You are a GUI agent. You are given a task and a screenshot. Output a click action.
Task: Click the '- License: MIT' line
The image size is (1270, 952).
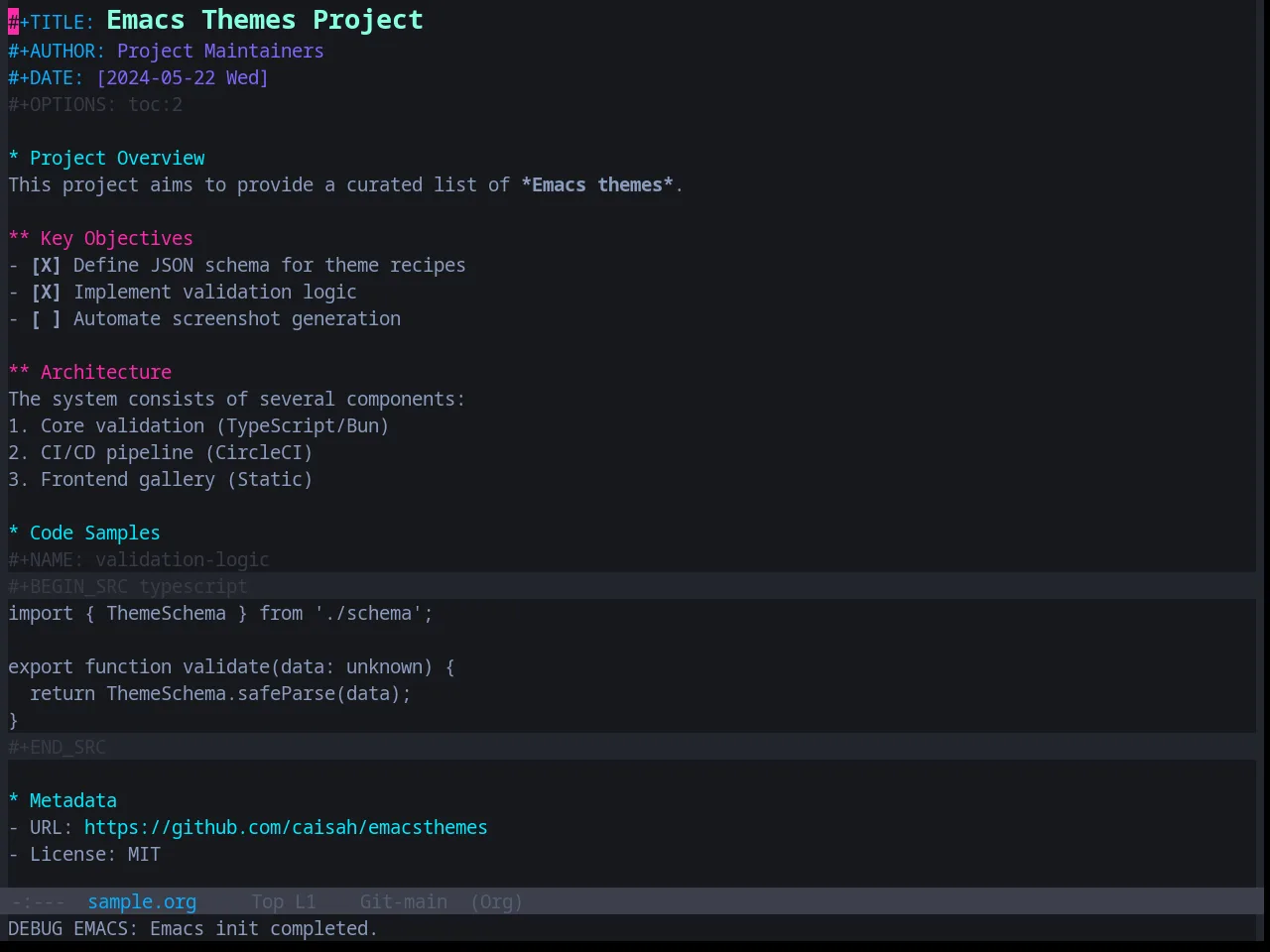pyautogui.click(x=84, y=854)
